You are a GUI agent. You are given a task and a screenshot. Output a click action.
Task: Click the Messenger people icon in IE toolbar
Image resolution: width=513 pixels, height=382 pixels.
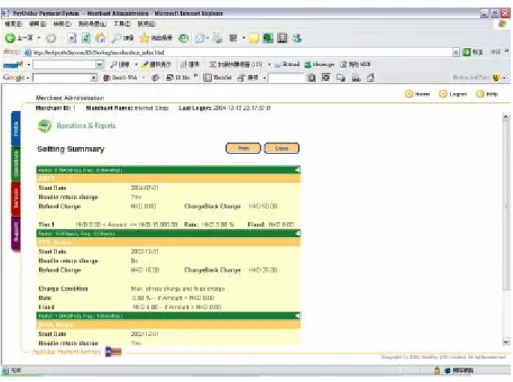pos(297,38)
